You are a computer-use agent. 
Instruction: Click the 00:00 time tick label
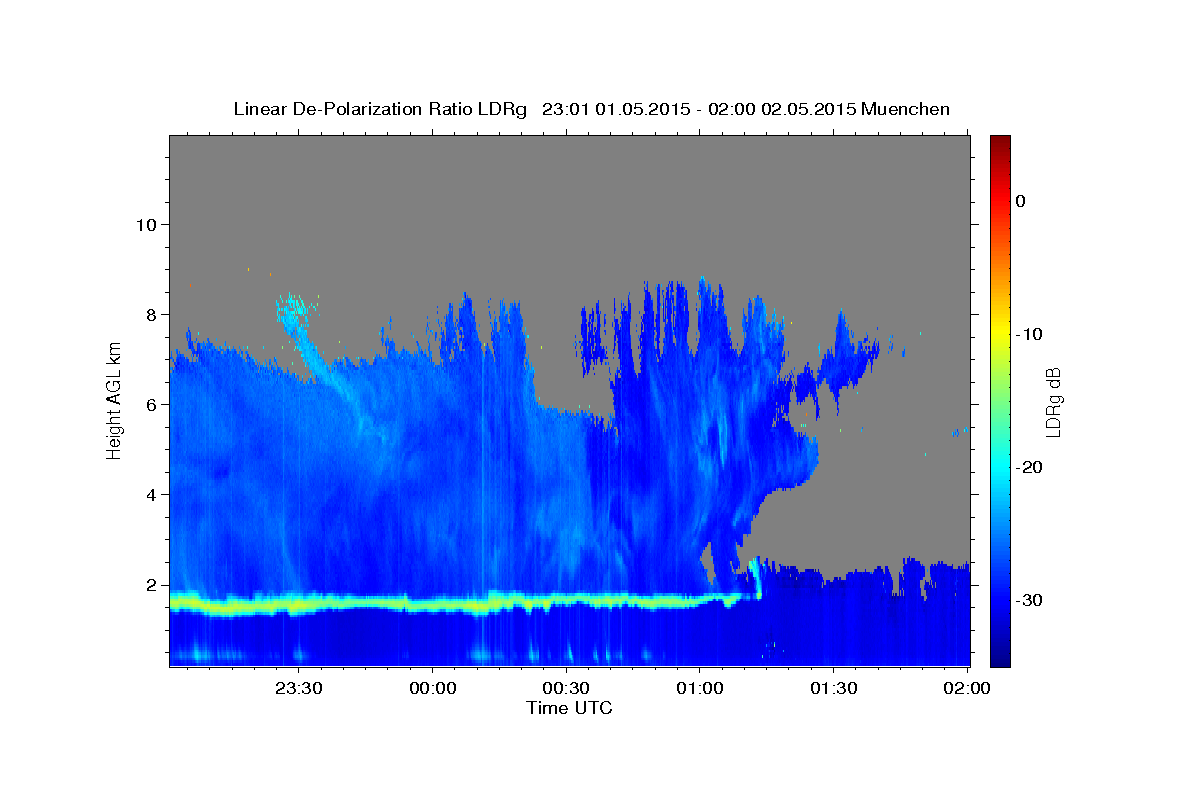click(x=433, y=688)
